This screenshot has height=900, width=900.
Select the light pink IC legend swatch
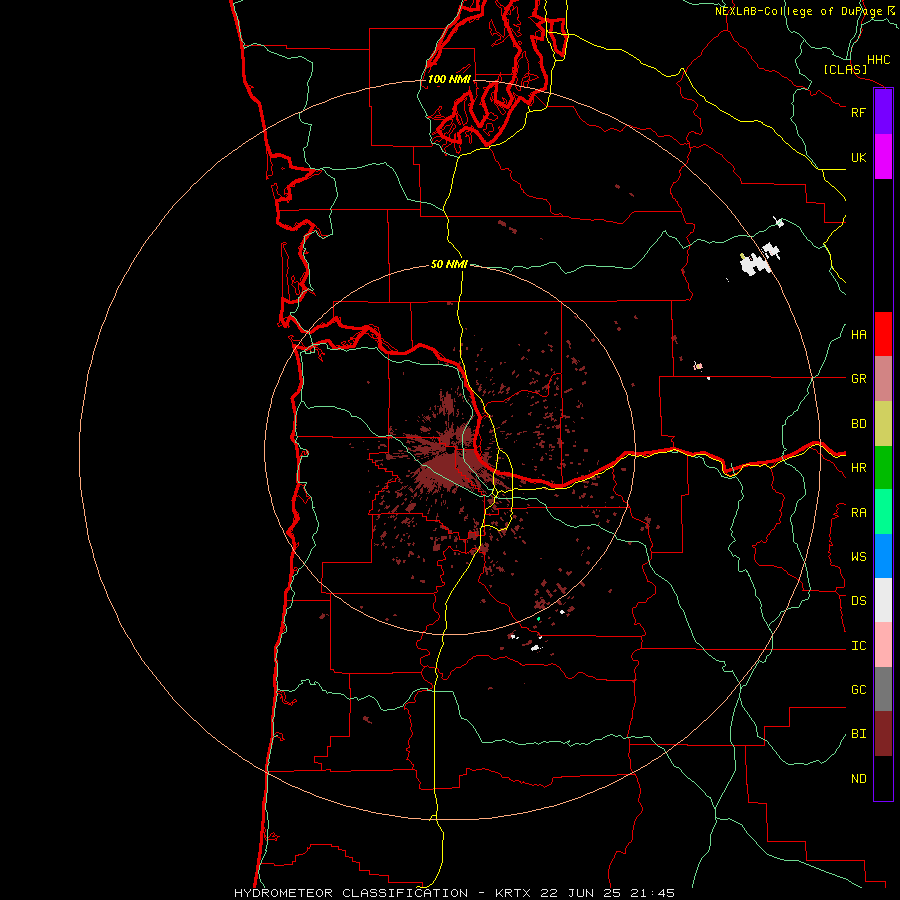point(883,645)
